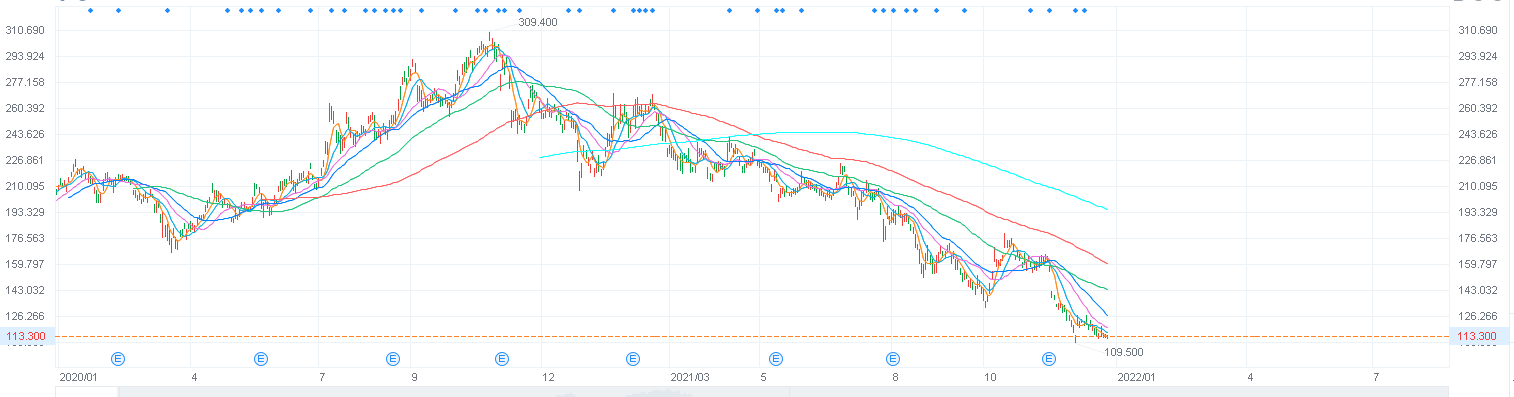Click month 4 label after 2022/01
This screenshot has width=1514, height=397.
(1250, 377)
